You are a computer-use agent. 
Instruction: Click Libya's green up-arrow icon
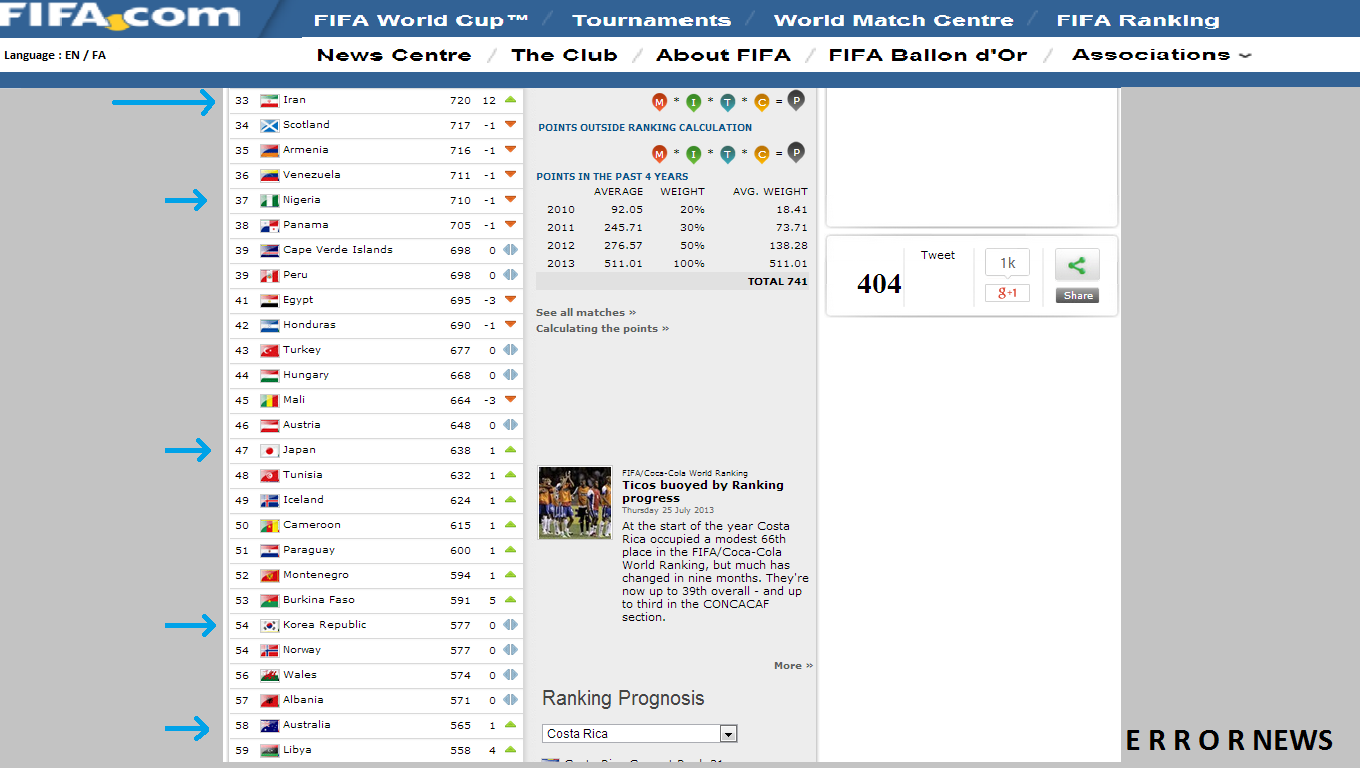coord(510,750)
